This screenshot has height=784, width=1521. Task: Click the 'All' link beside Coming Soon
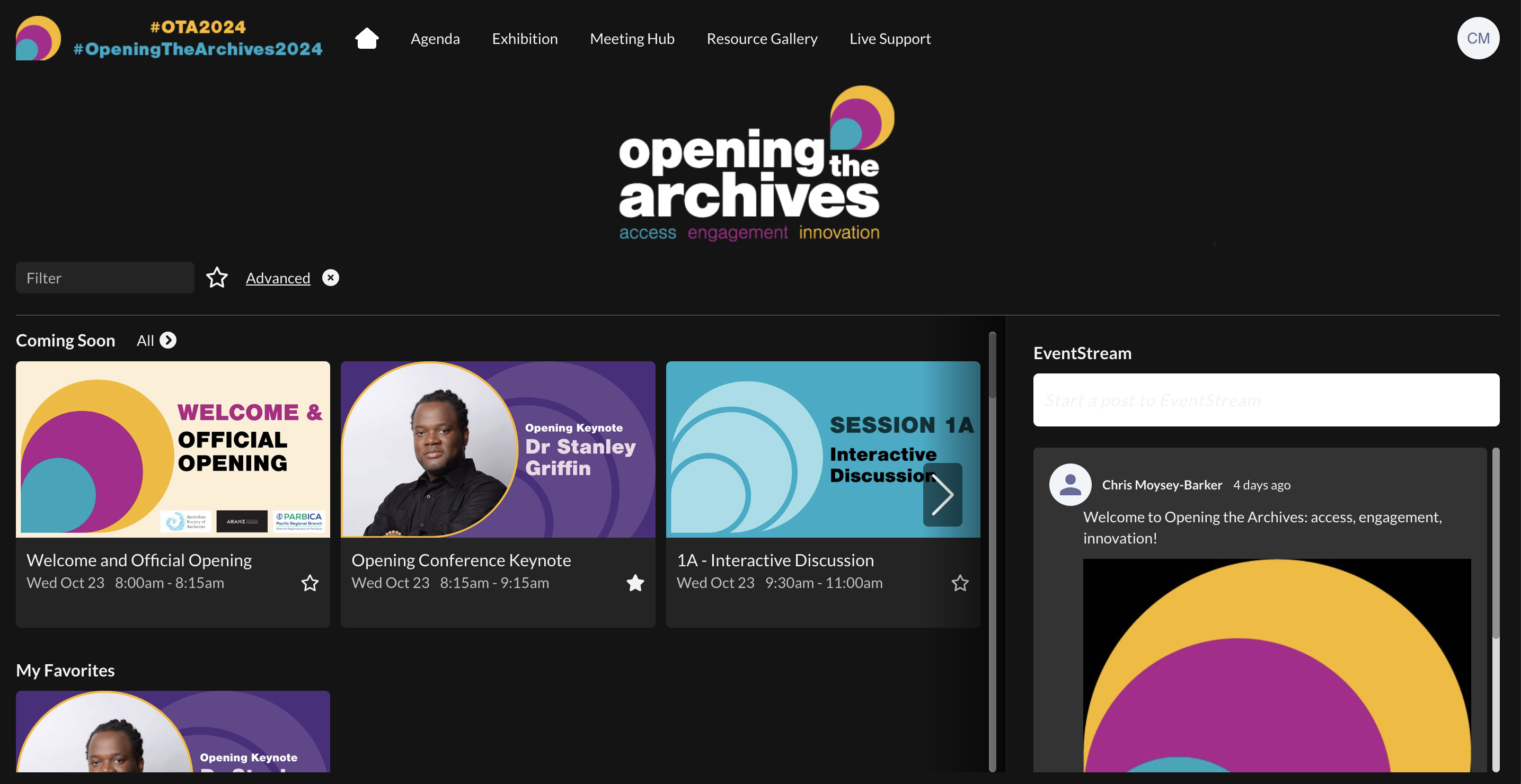click(x=145, y=341)
